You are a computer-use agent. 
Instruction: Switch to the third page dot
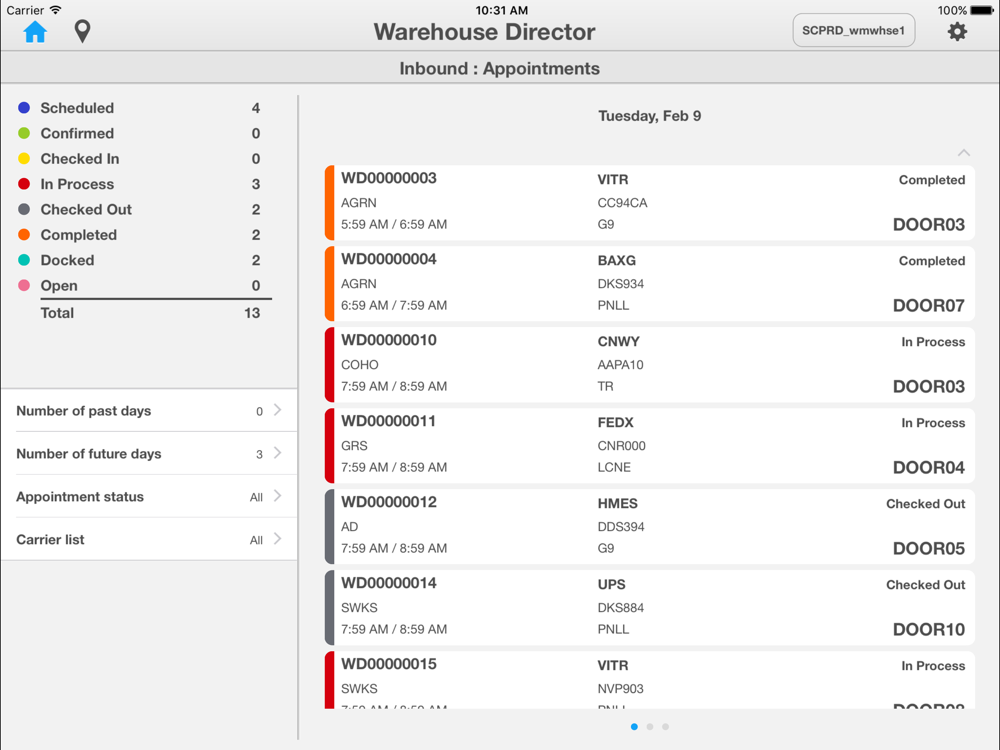point(665,726)
